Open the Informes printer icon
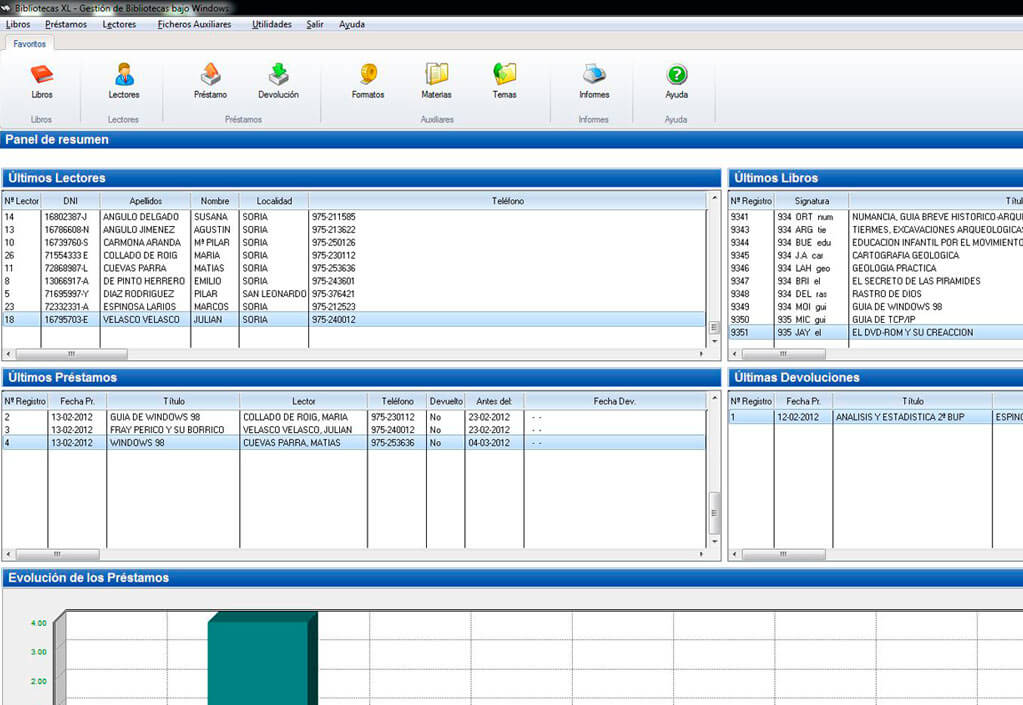 pyautogui.click(x=594, y=75)
